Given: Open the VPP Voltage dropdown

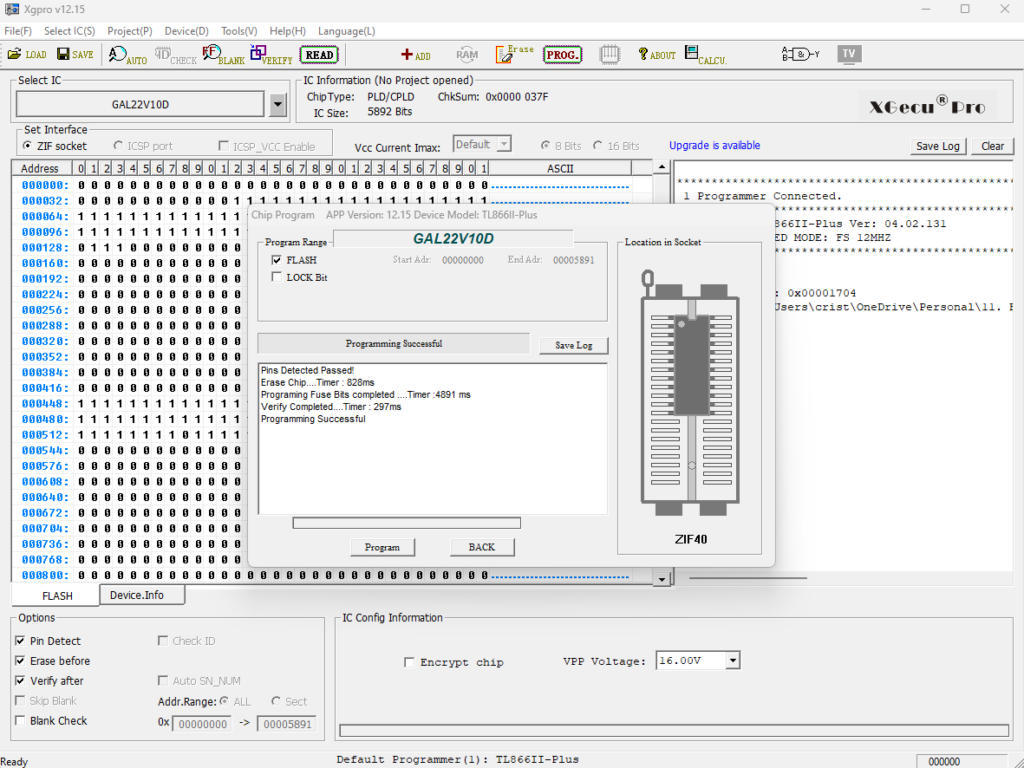Looking at the screenshot, I should coord(733,660).
